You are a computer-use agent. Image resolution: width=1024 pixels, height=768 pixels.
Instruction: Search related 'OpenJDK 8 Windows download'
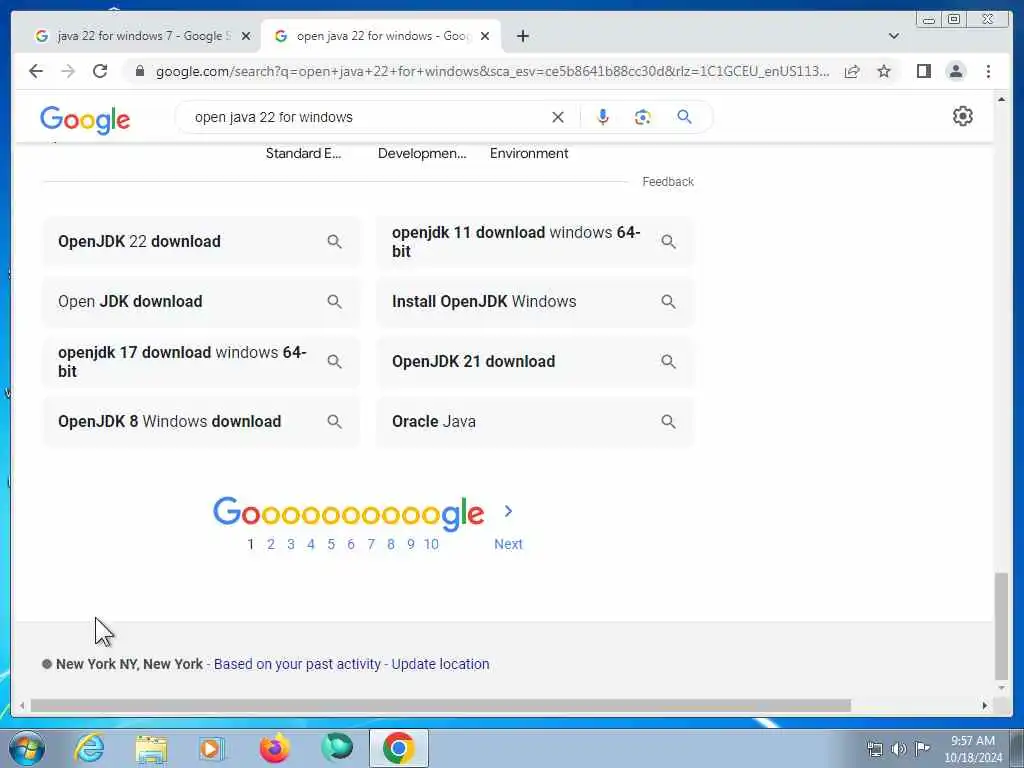tap(200, 422)
